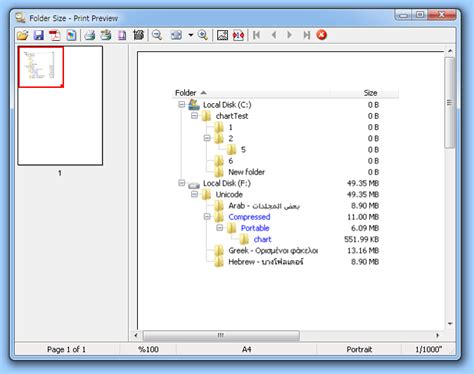Collapse the chartTest folder node
This screenshot has height=374, width=474.
[194, 116]
